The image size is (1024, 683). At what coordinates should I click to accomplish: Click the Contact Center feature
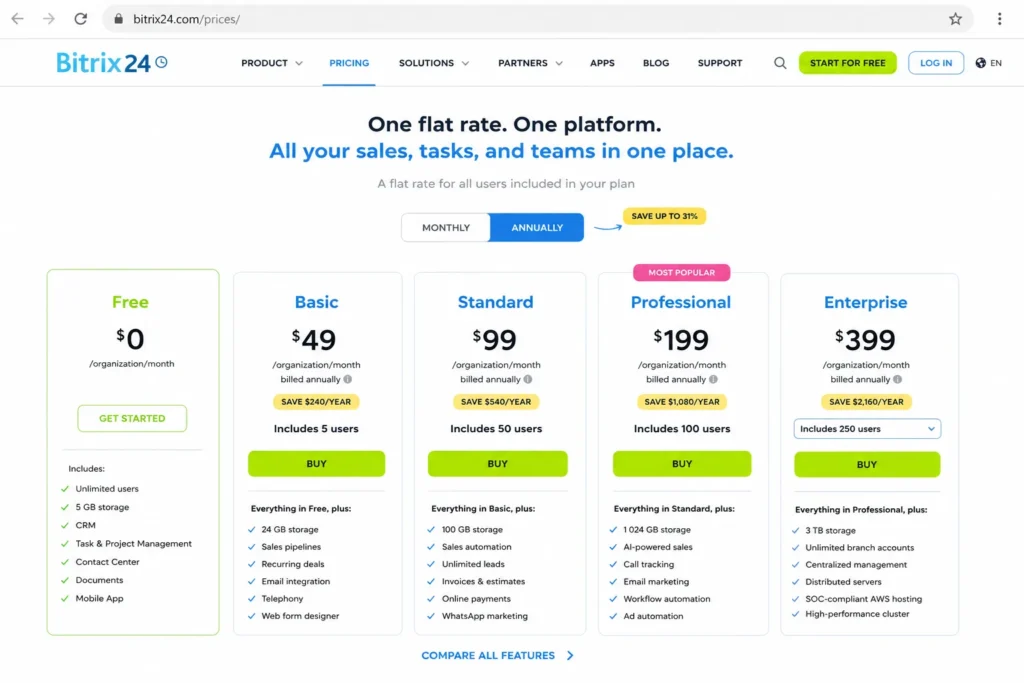click(x=107, y=562)
